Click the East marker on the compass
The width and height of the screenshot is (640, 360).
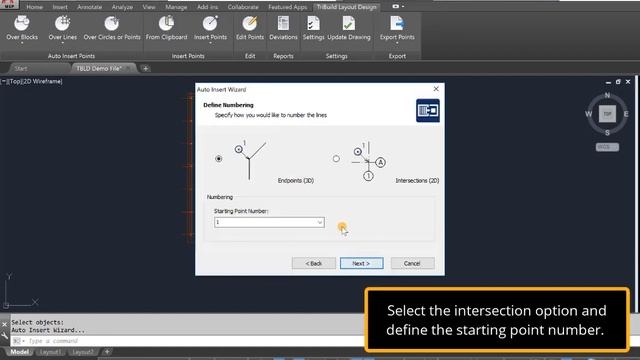(626, 114)
